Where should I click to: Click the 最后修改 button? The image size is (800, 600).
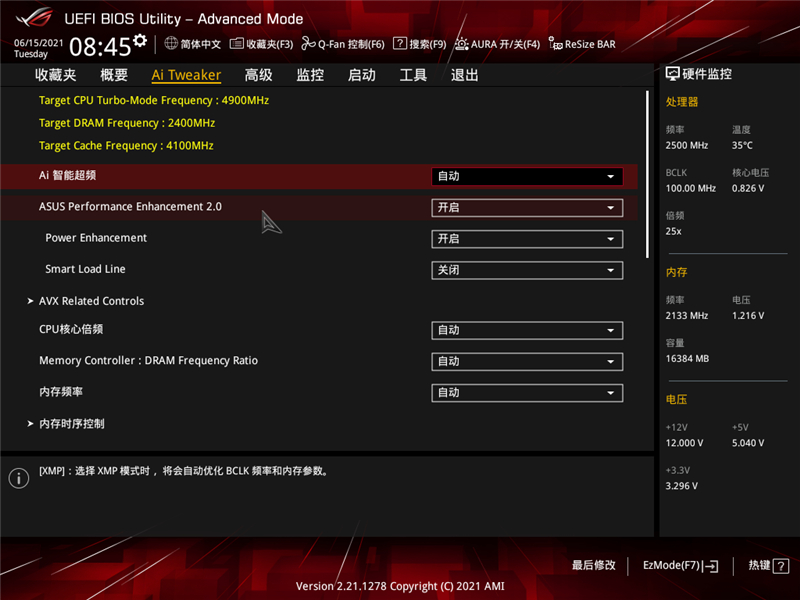click(593, 565)
